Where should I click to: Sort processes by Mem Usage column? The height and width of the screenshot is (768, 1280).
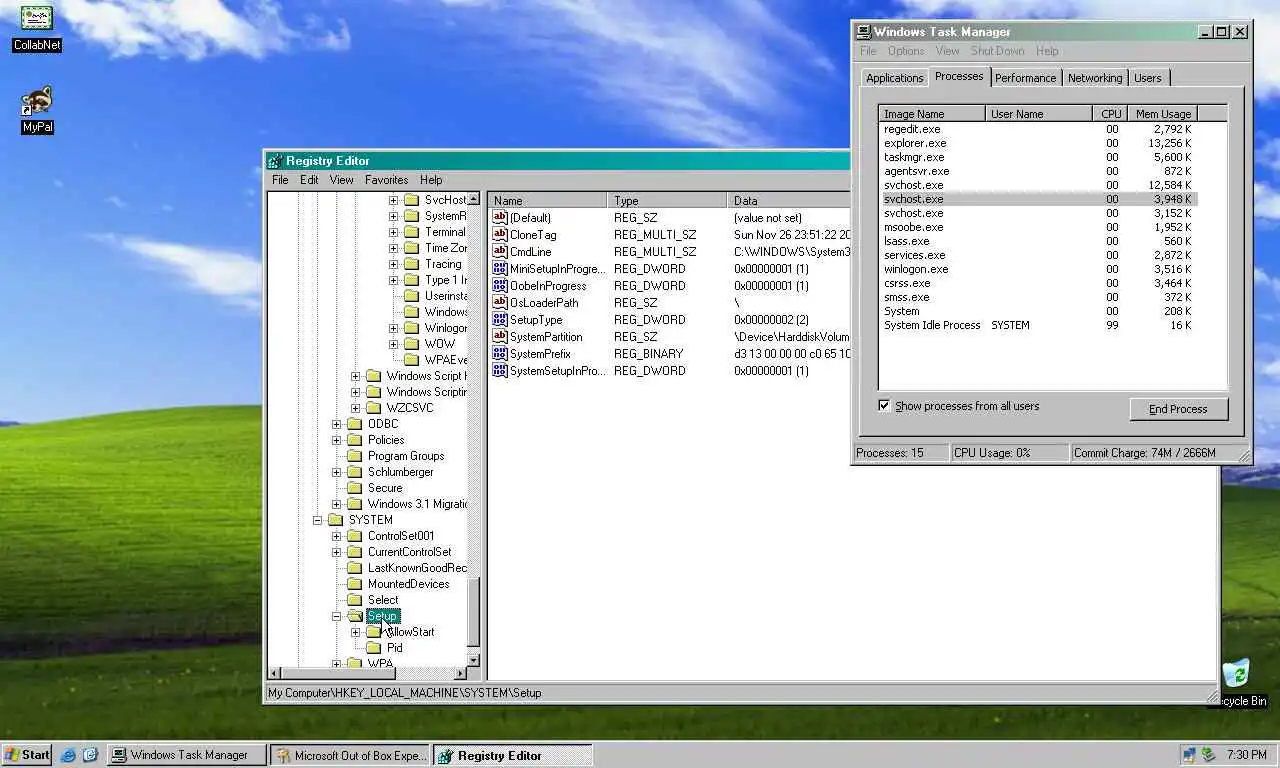1162,114
